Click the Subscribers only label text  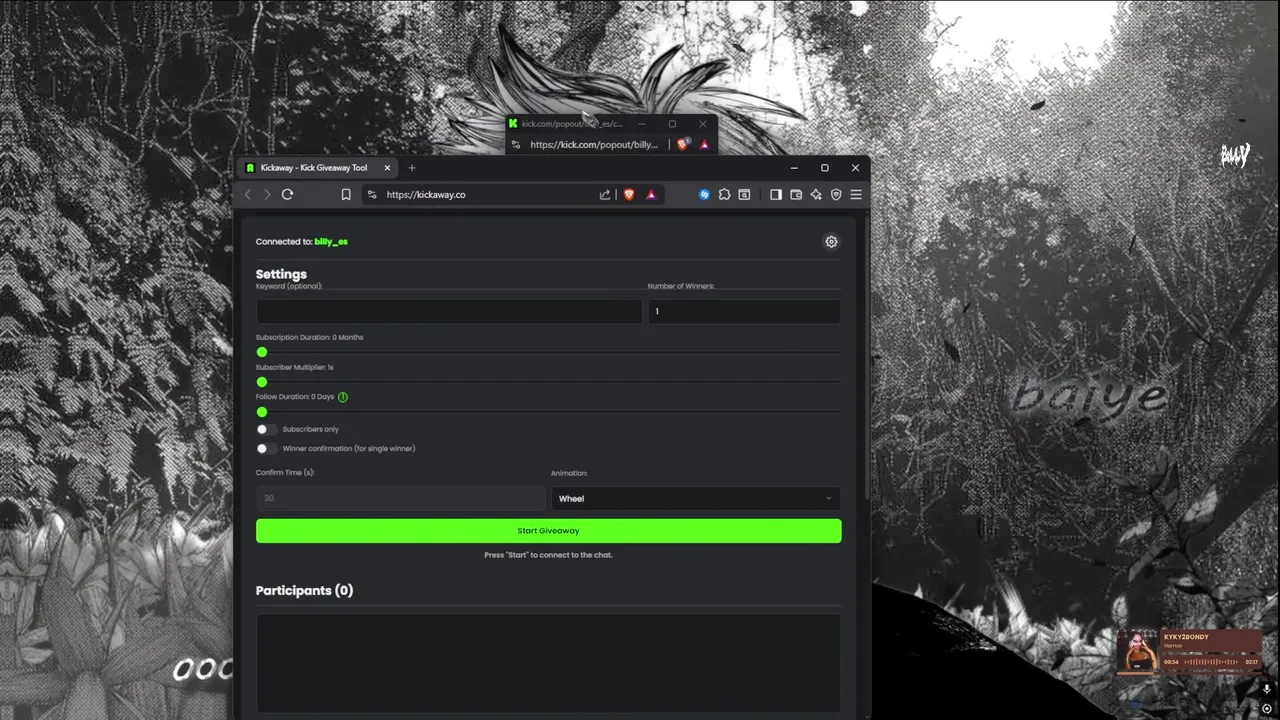coord(311,429)
